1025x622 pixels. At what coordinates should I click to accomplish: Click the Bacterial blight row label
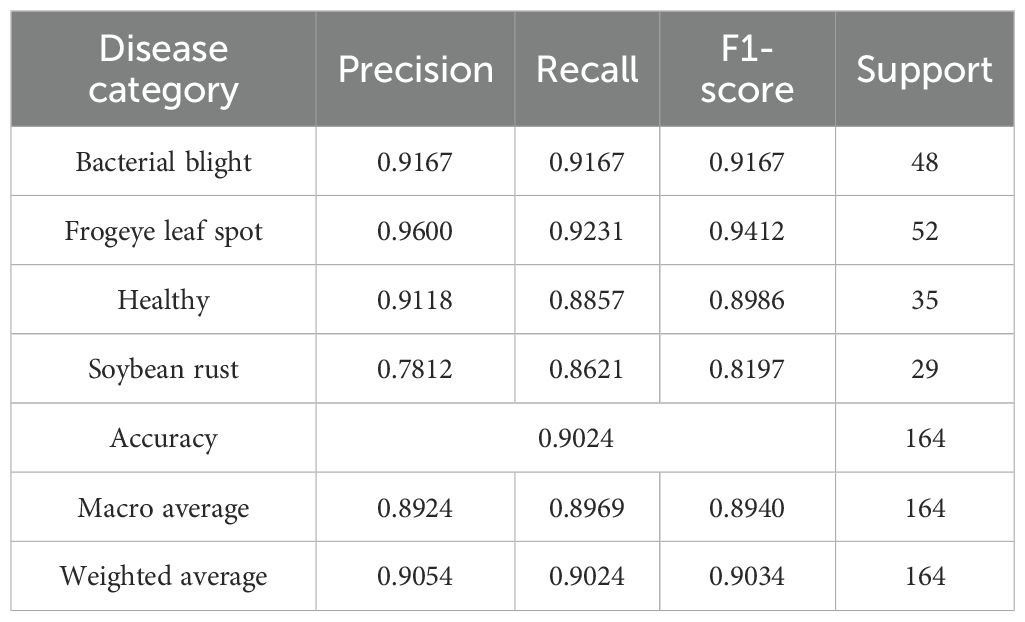(x=163, y=162)
